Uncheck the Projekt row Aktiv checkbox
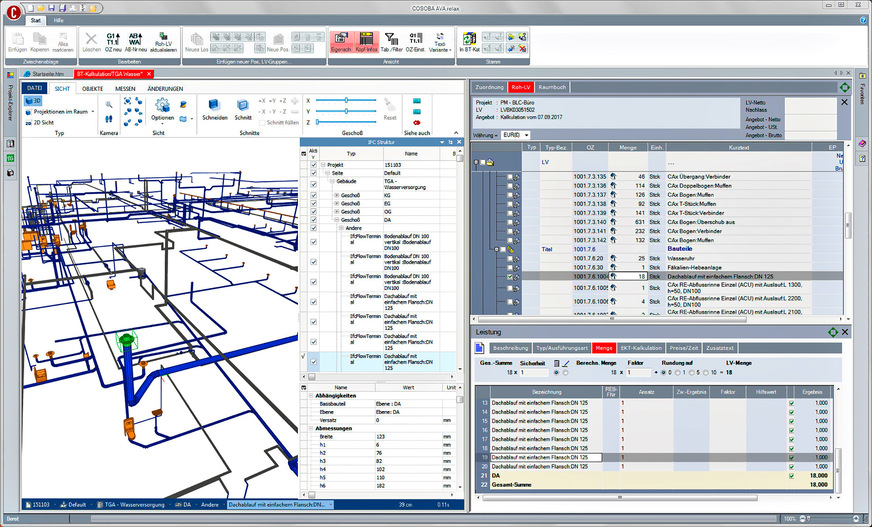The height and width of the screenshot is (527, 872). click(x=313, y=165)
